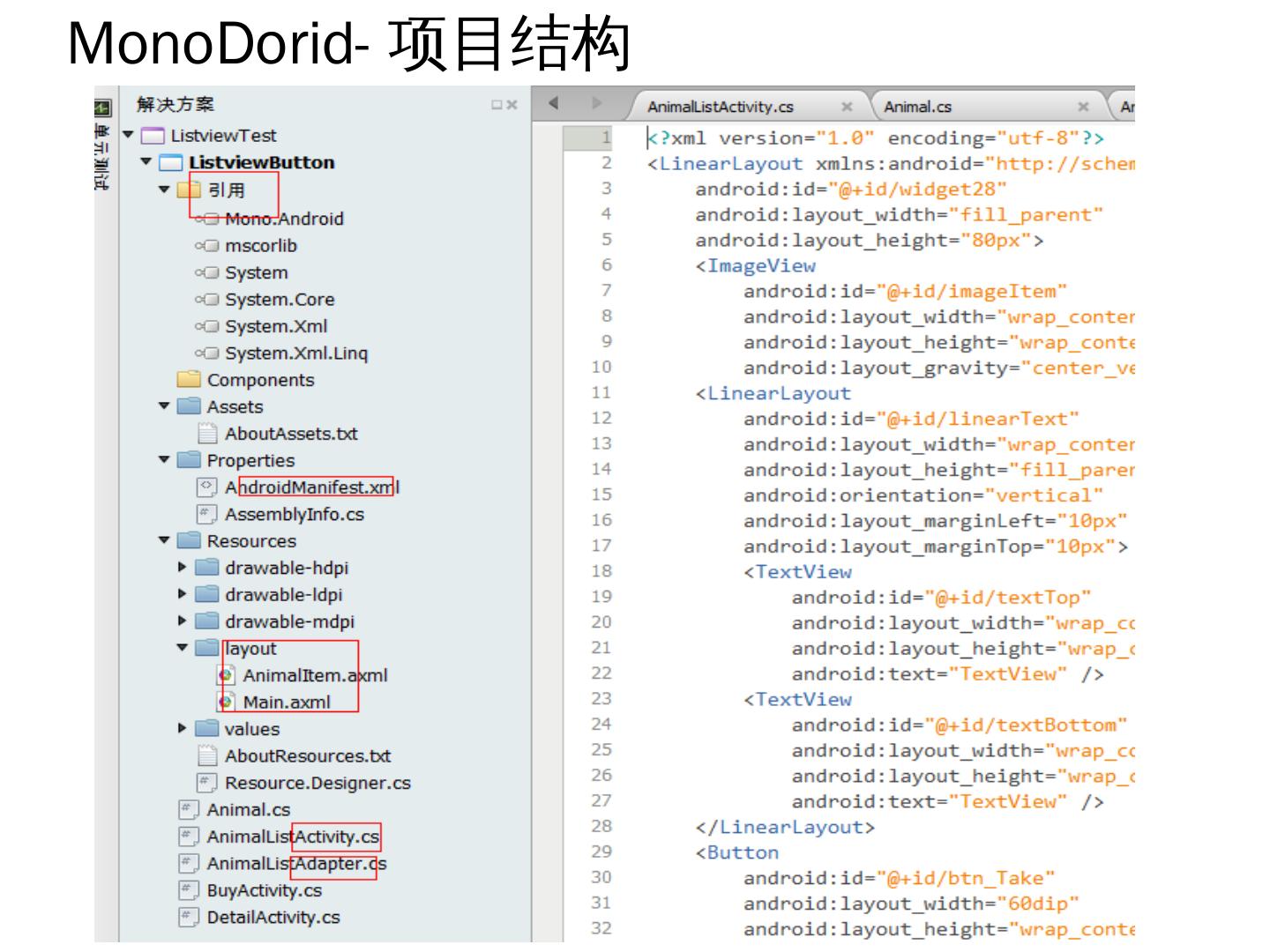Collapse the Assets folder
This screenshot has height=952, width=1270.
[164, 406]
